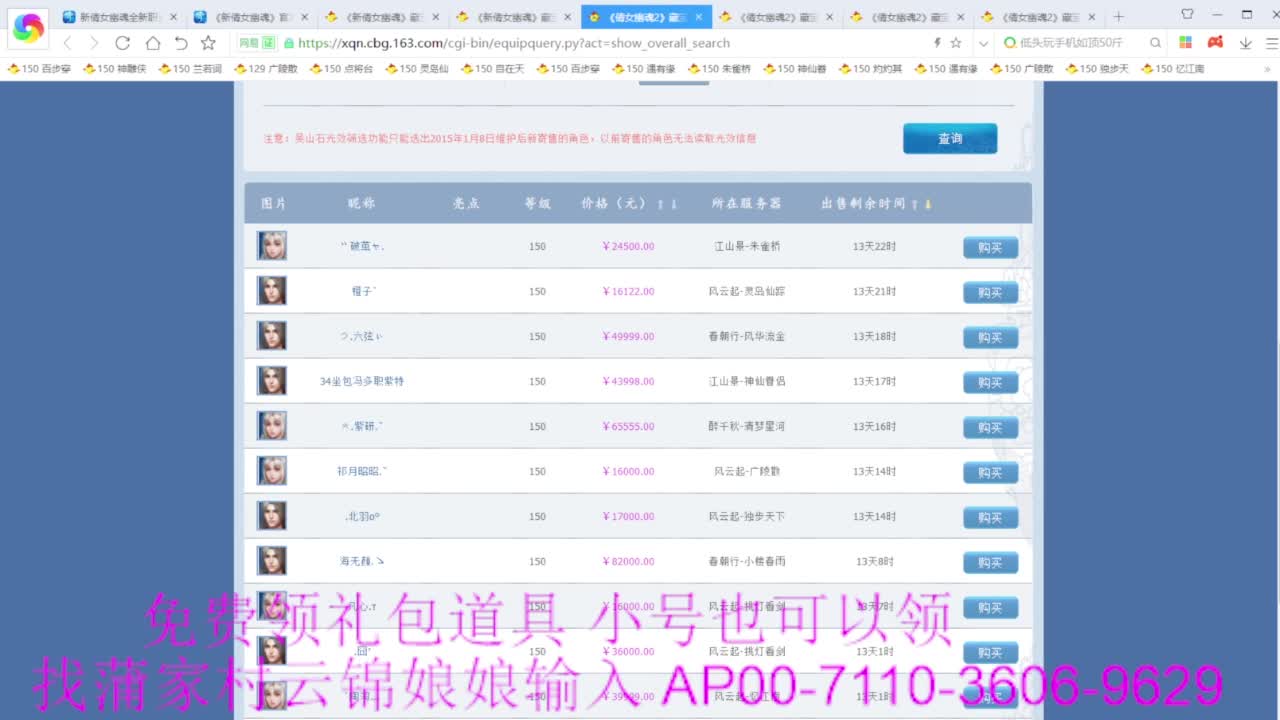Image resolution: width=1280 pixels, height=720 pixels.
Task: Click the favorites star icon beside undo
Action: [x=208, y=43]
